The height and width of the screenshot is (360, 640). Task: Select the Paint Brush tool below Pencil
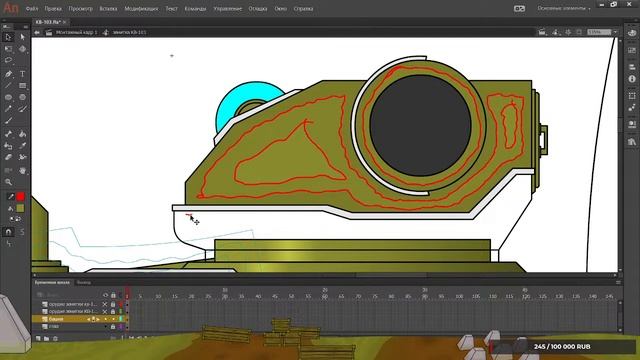[8, 121]
